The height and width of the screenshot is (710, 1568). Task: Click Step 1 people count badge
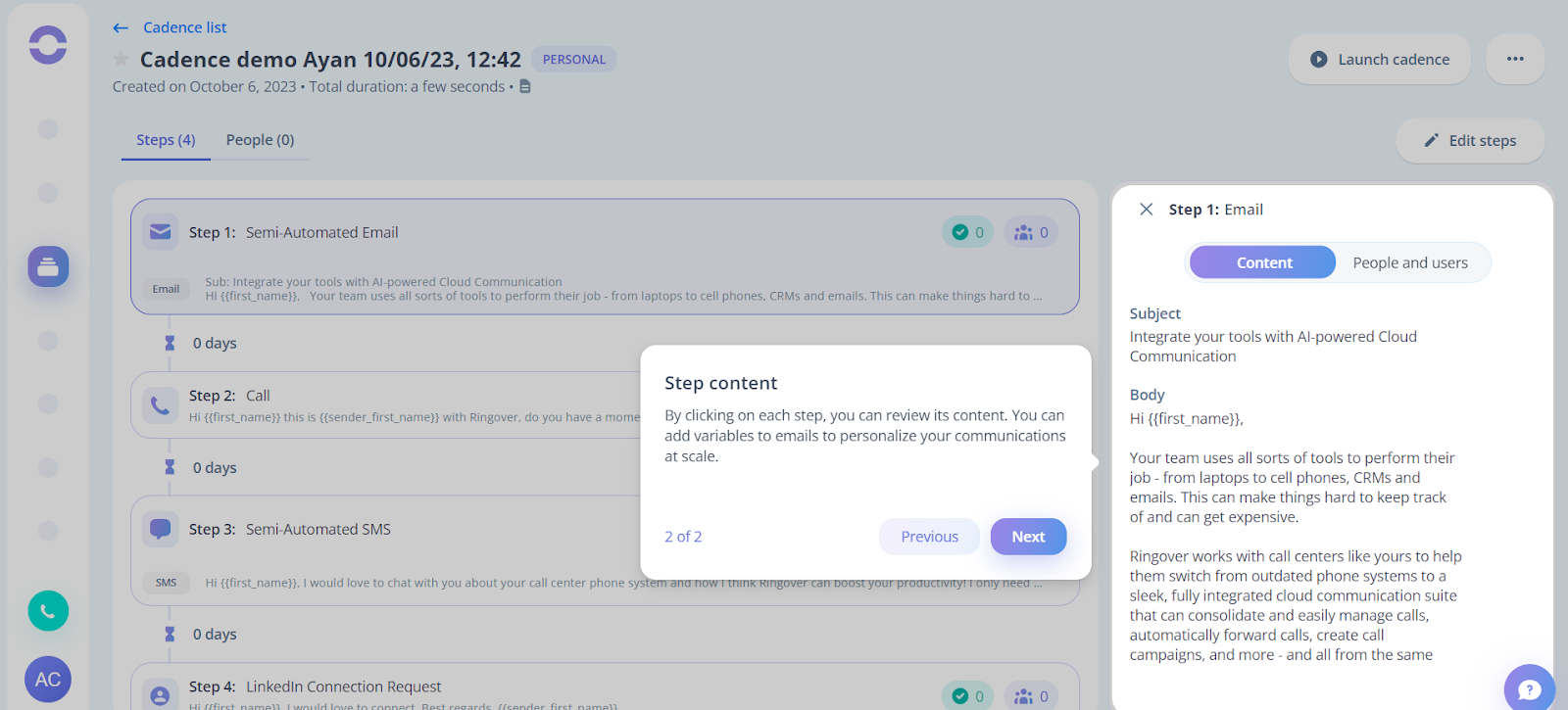[x=1031, y=232]
